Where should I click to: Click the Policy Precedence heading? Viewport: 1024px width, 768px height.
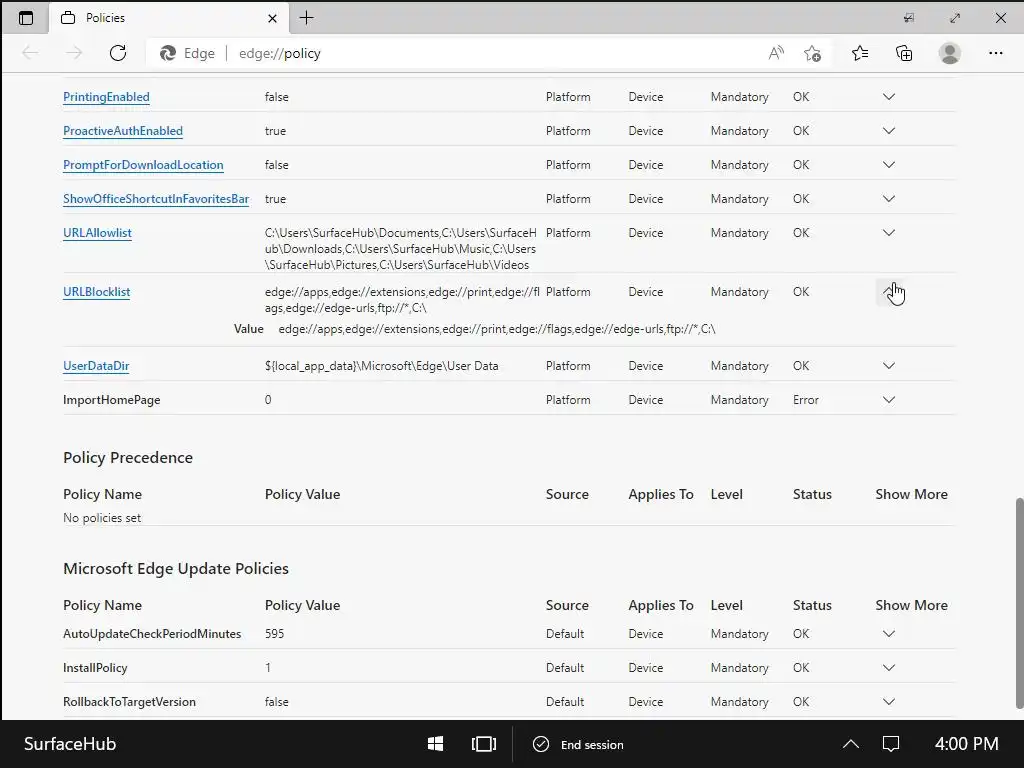click(128, 457)
